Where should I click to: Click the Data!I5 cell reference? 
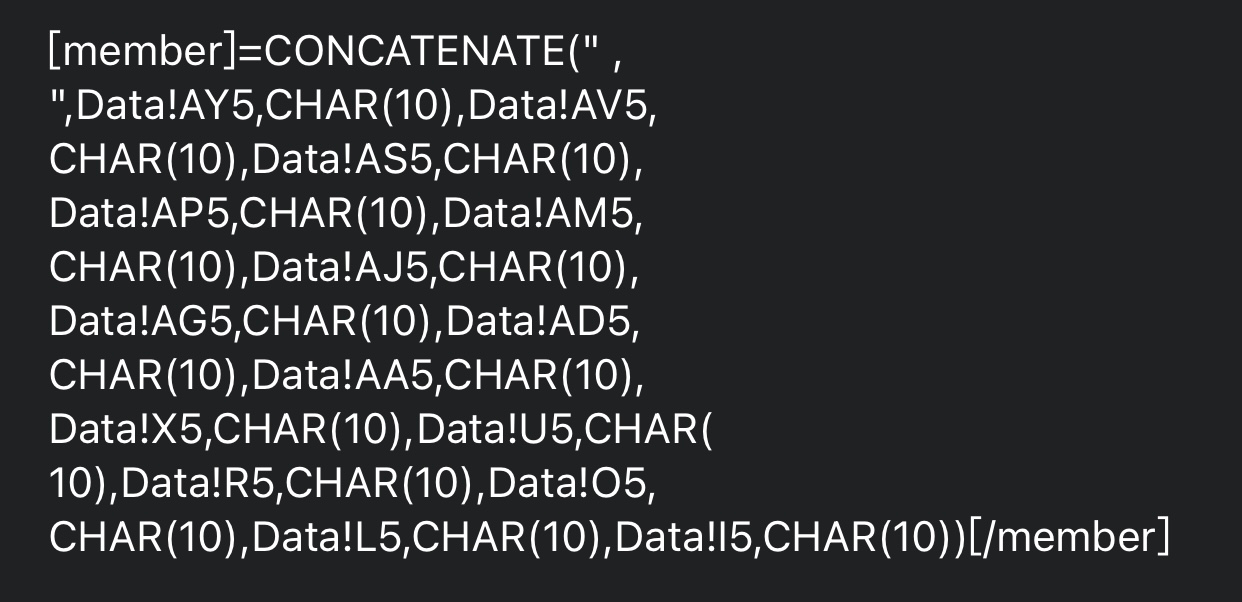tap(685, 538)
